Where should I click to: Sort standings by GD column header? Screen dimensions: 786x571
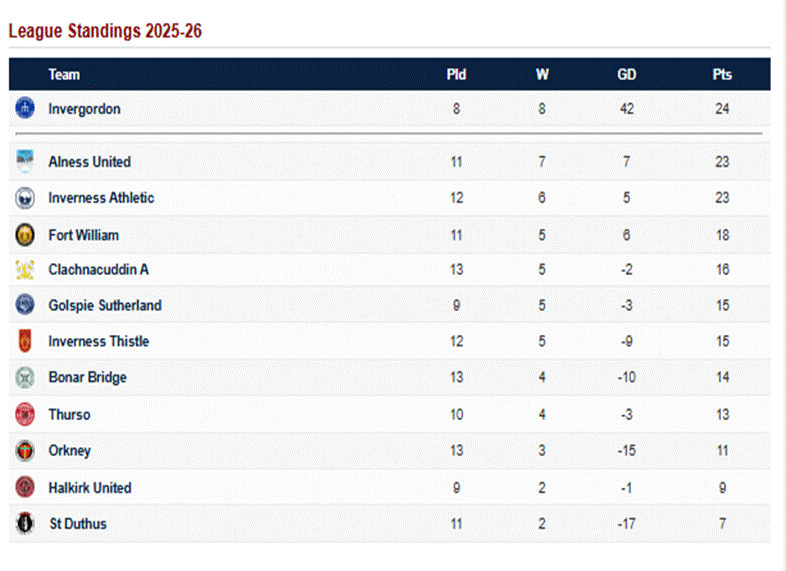(627, 75)
